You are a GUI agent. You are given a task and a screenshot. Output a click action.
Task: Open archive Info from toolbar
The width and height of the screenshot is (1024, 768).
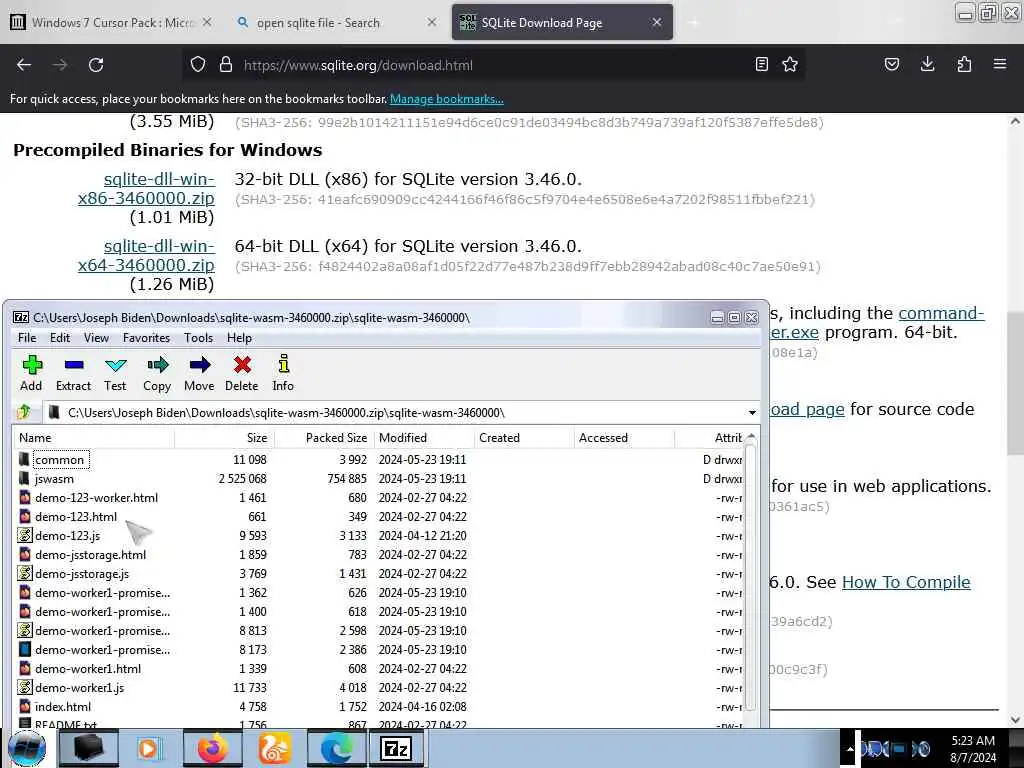[283, 374]
